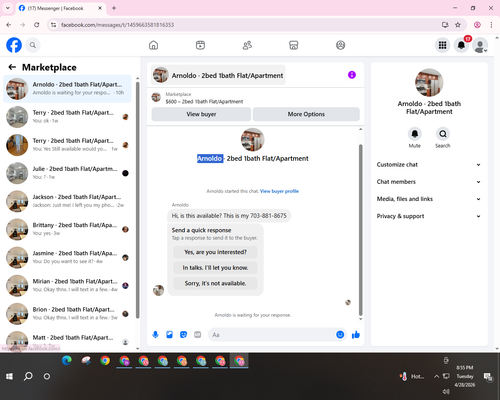Screen dimensions: 500x400
Task: Open the account profile menu
Action: pyautogui.click(x=480, y=45)
